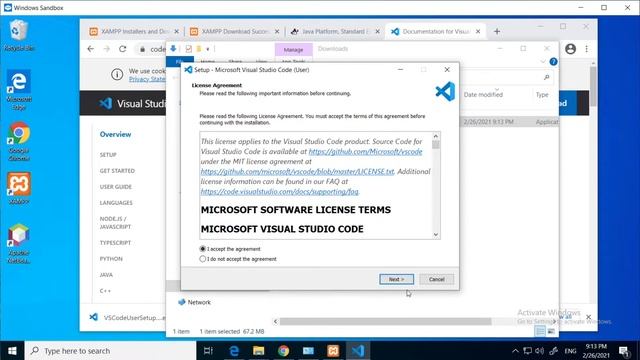
Task: Open TYPESCRIPT docs section
Action: tap(116, 242)
